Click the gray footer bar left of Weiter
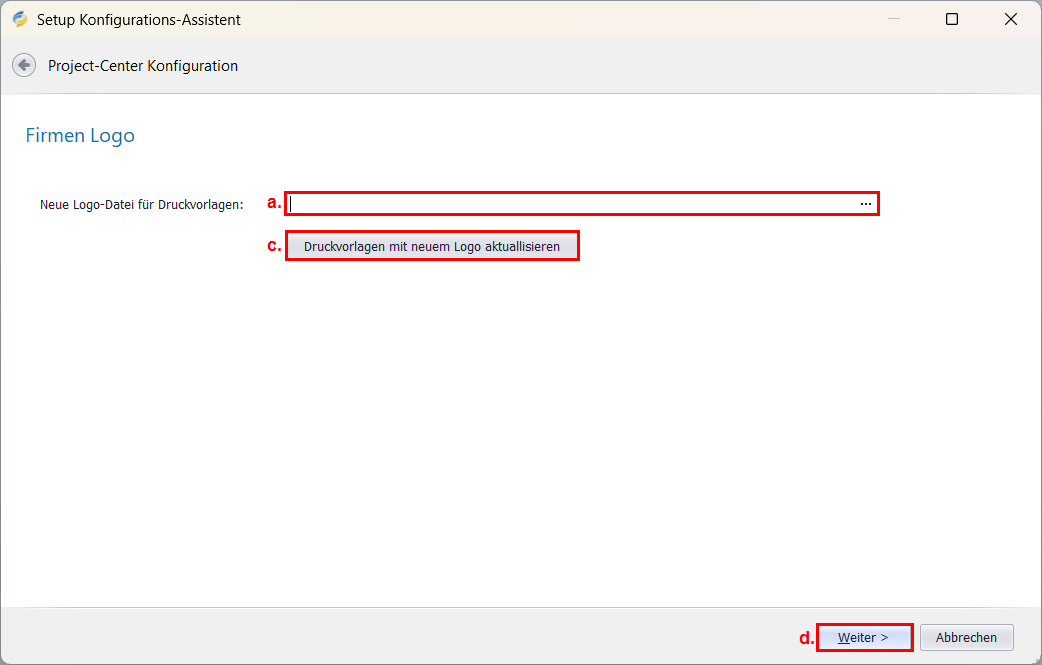This screenshot has height=665, width=1042. [x=400, y=636]
